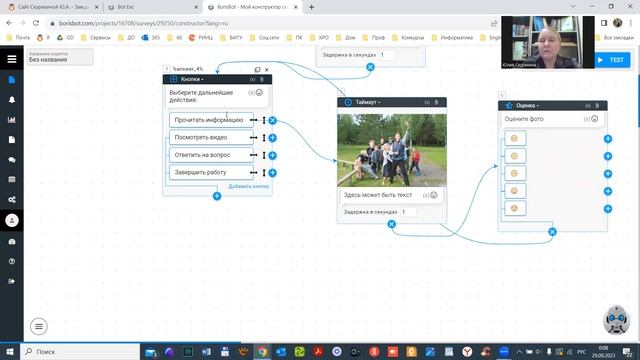The width and height of the screenshot is (640, 360).
Task: Insert a variable (x) in 'Выберите дальнейшие действия' text
Action: point(251,93)
